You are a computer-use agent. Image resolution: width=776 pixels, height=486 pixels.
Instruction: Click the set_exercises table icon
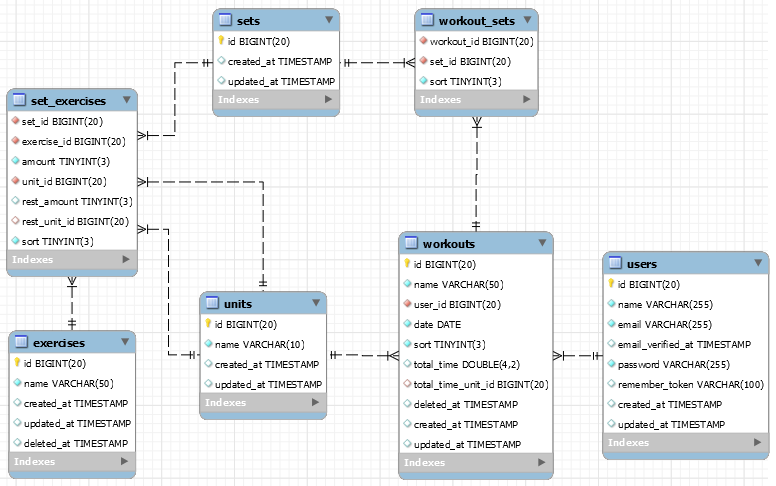point(19,100)
